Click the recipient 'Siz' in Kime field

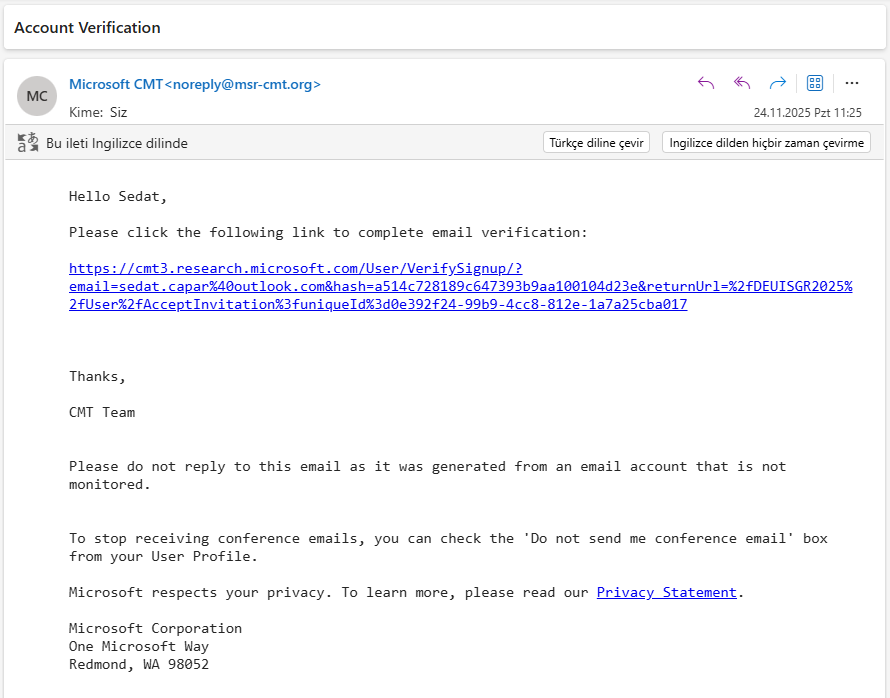(118, 113)
